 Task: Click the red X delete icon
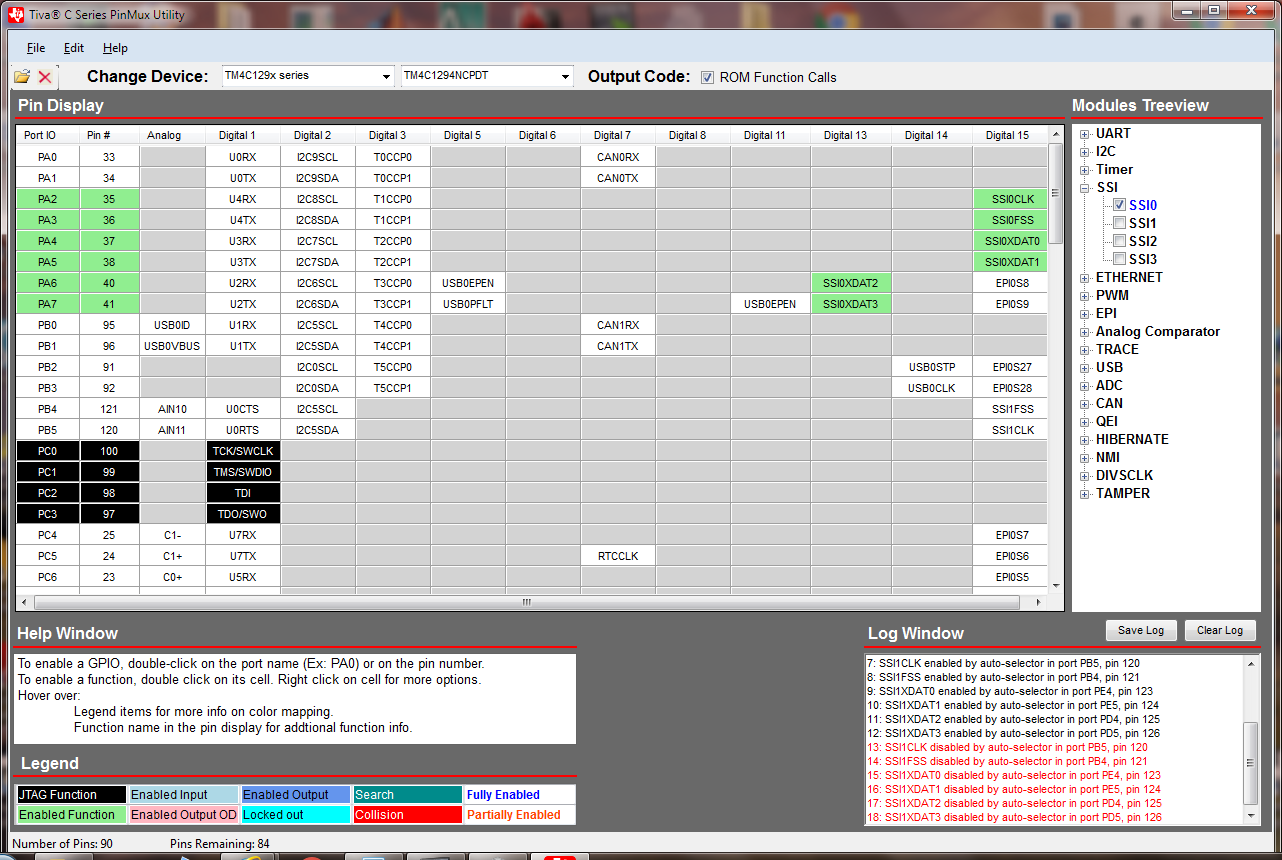tap(45, 77)
